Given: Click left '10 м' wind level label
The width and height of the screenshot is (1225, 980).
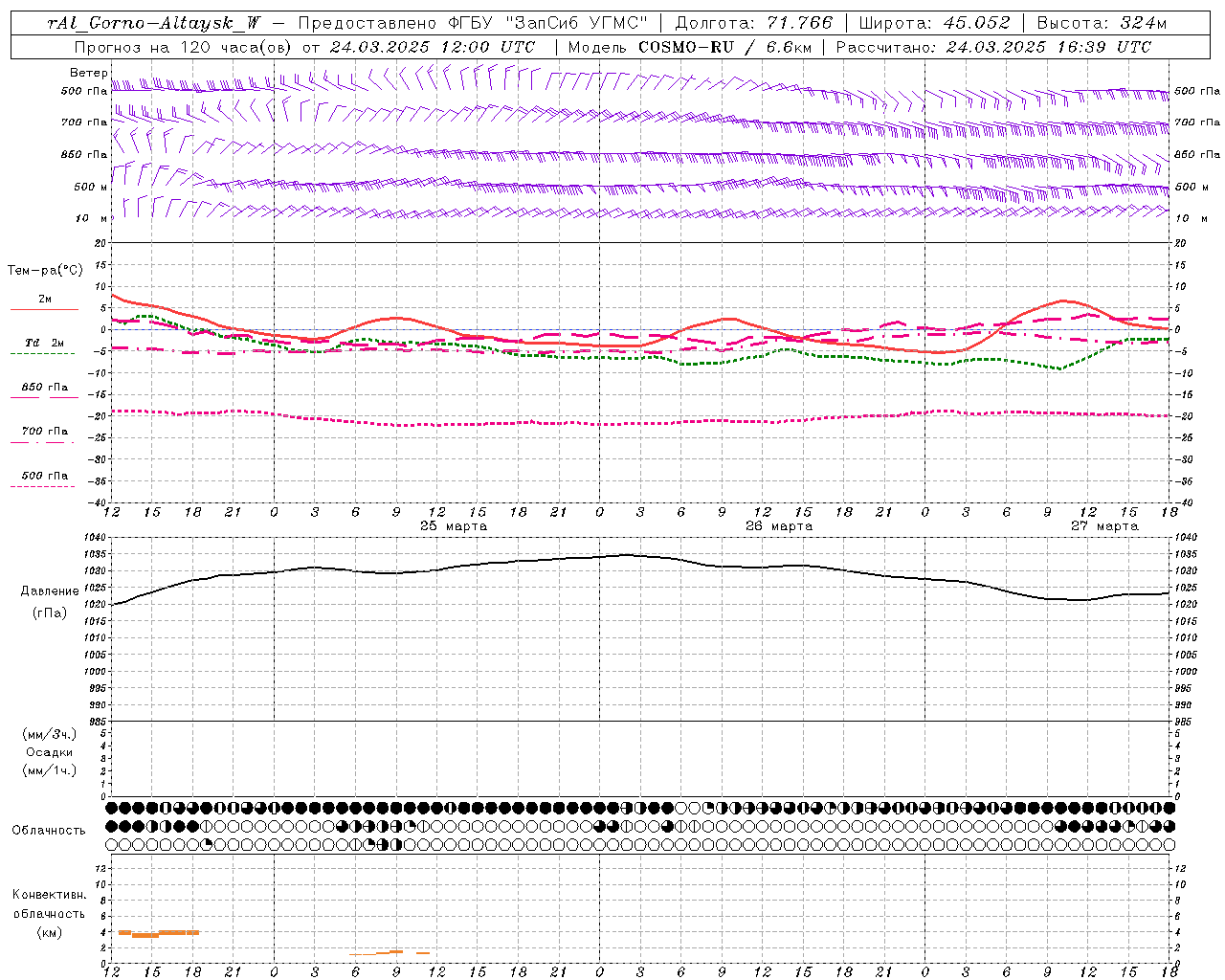Looking at the screenshot, I should click(x=93, y=218).
